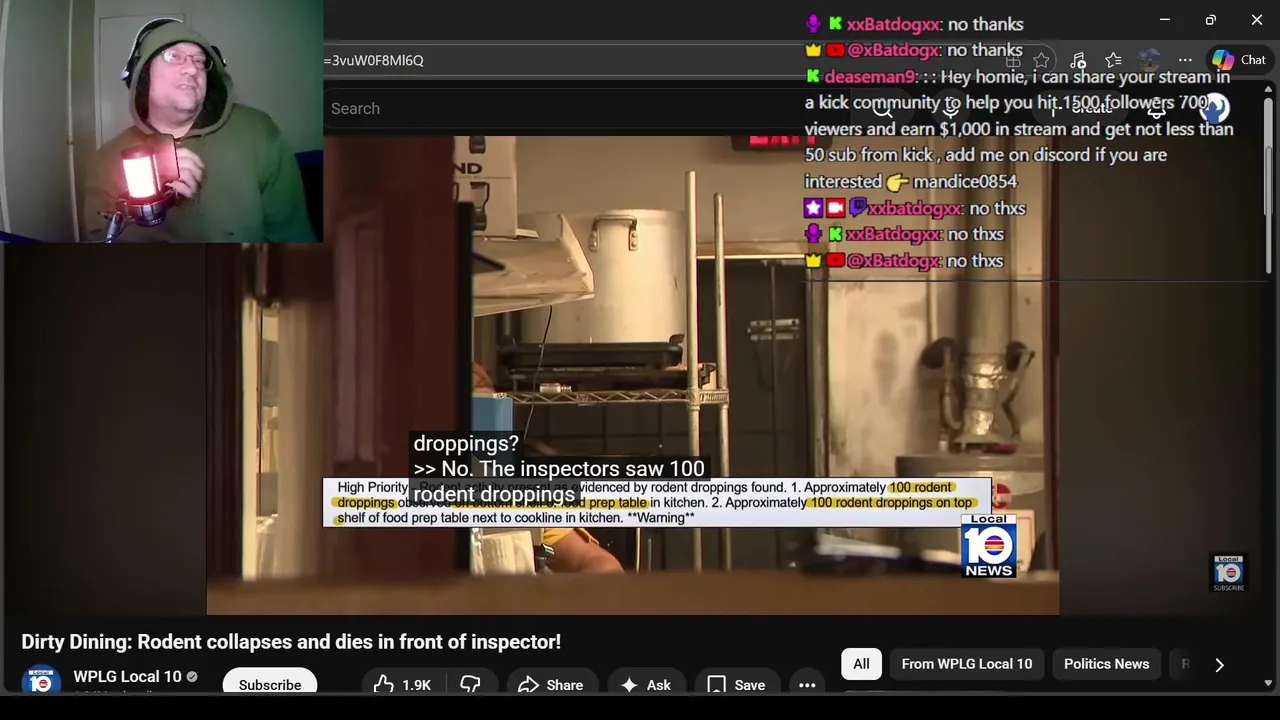
Task: Select the All filter chip
Action: point(861,664)
